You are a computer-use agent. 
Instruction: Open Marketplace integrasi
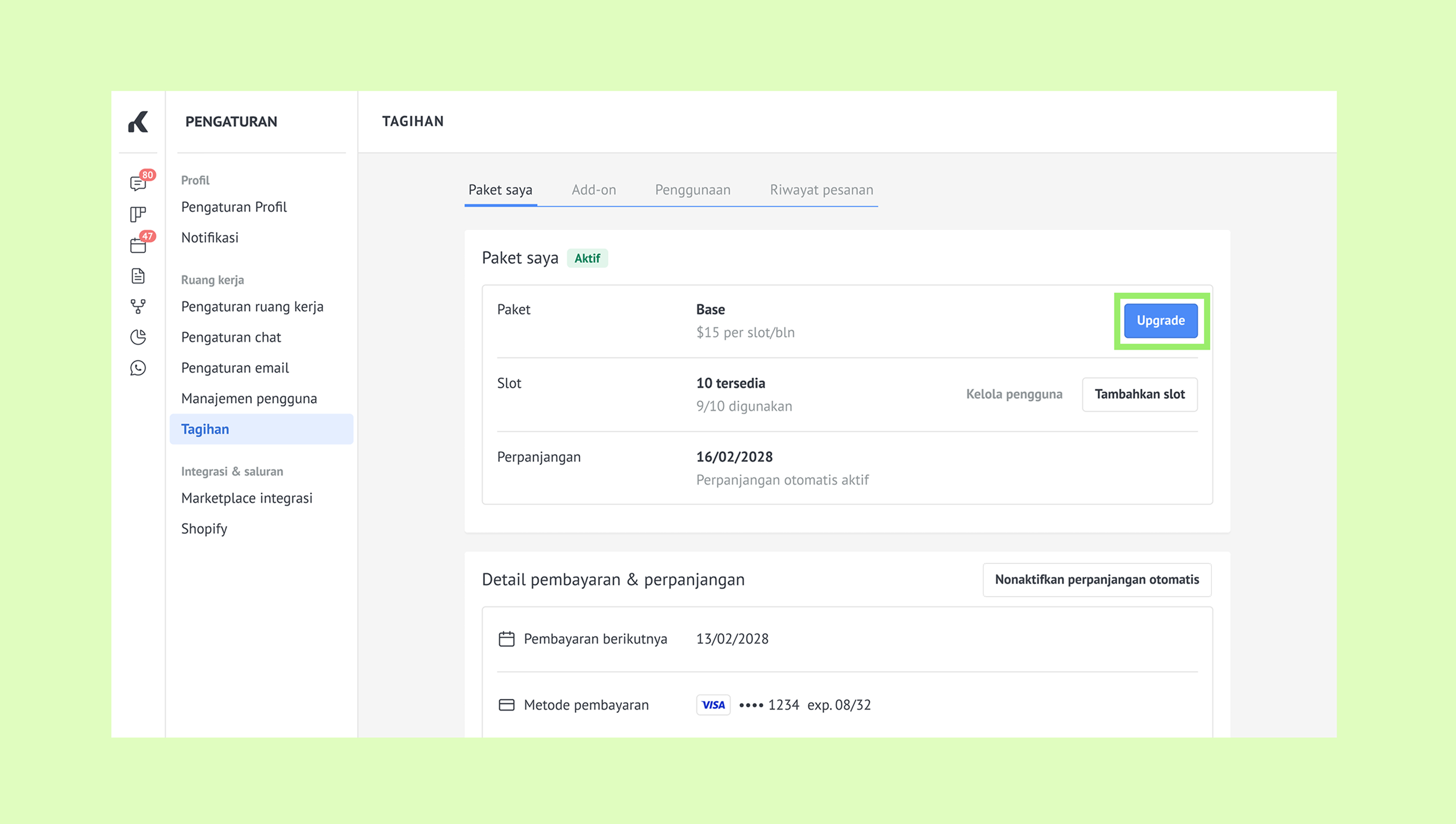[x=247, y=498]
